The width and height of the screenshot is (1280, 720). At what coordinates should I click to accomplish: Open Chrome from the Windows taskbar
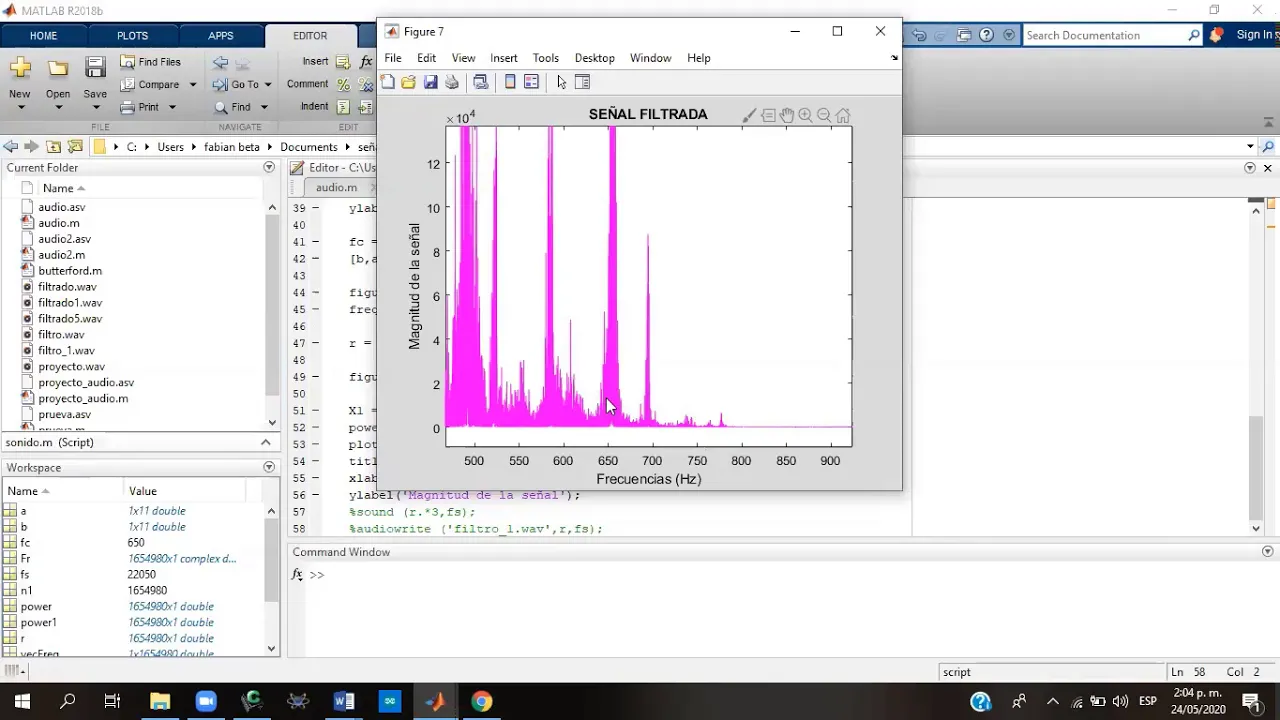point(482,701)
